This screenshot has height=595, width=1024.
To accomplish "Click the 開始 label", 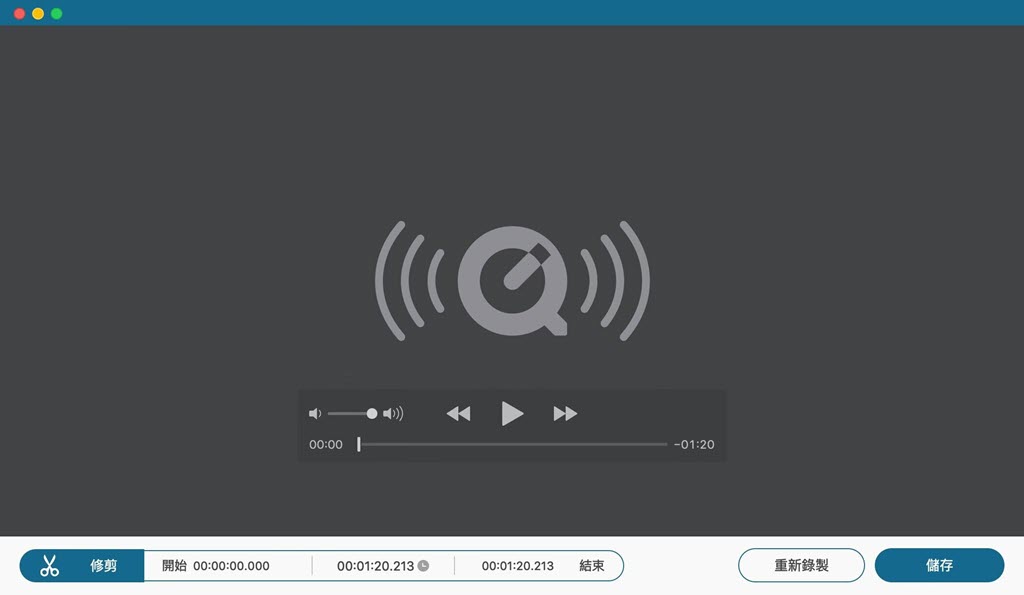I will (174, 566).
